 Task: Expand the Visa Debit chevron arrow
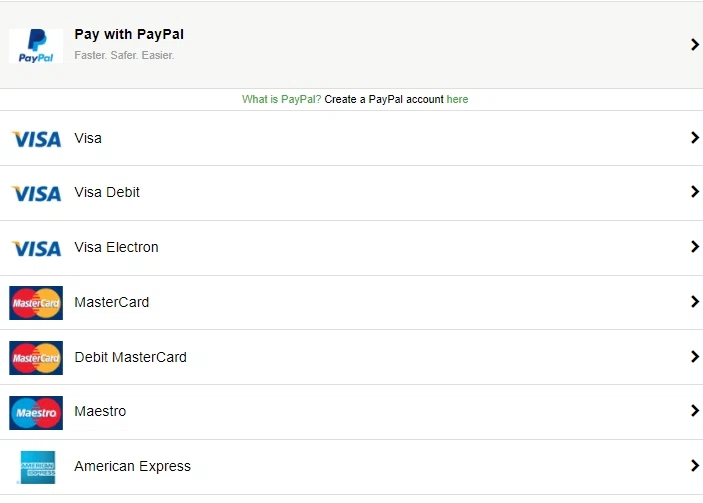695,192
